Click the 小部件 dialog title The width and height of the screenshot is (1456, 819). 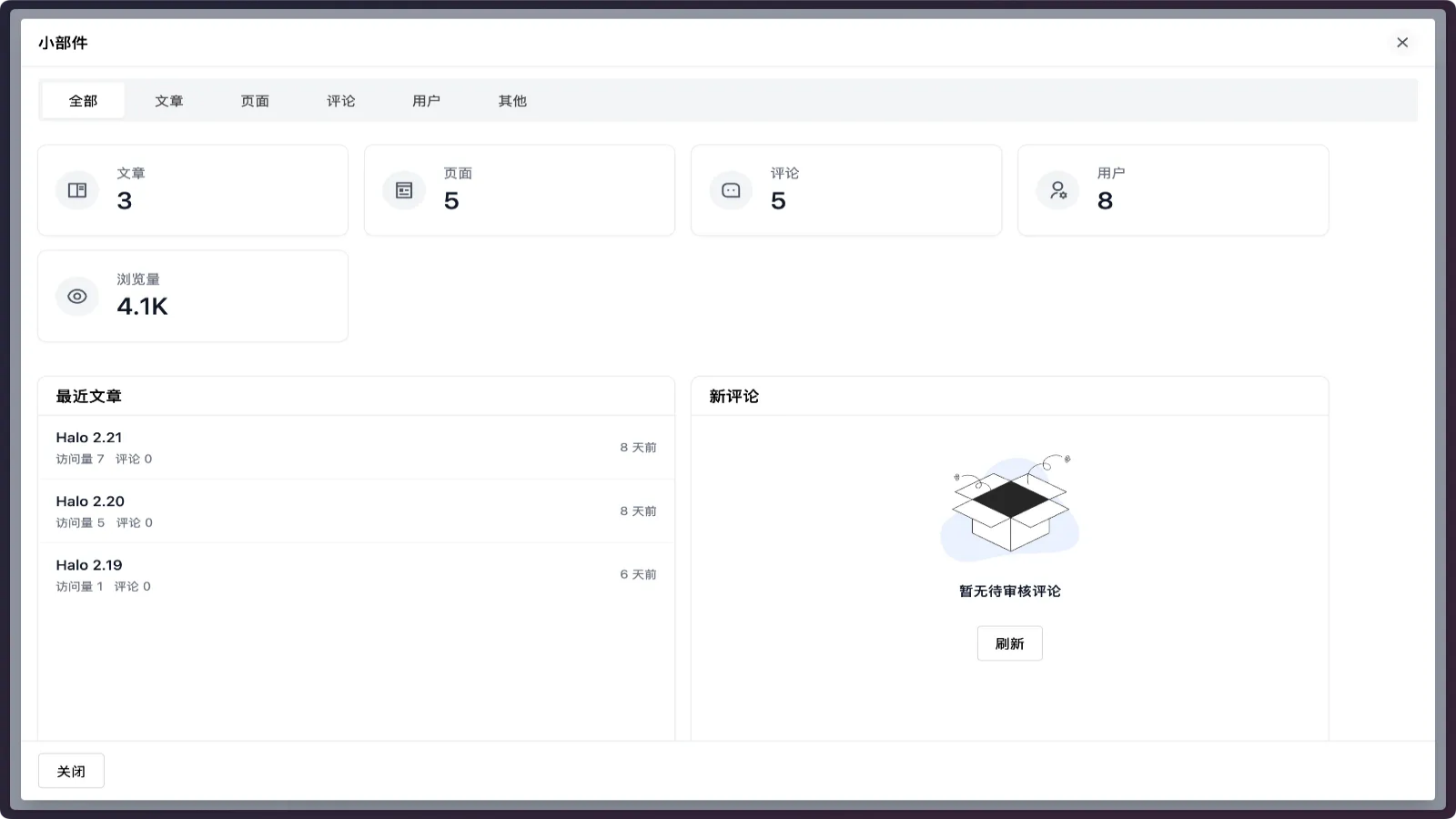click(63, 42)
